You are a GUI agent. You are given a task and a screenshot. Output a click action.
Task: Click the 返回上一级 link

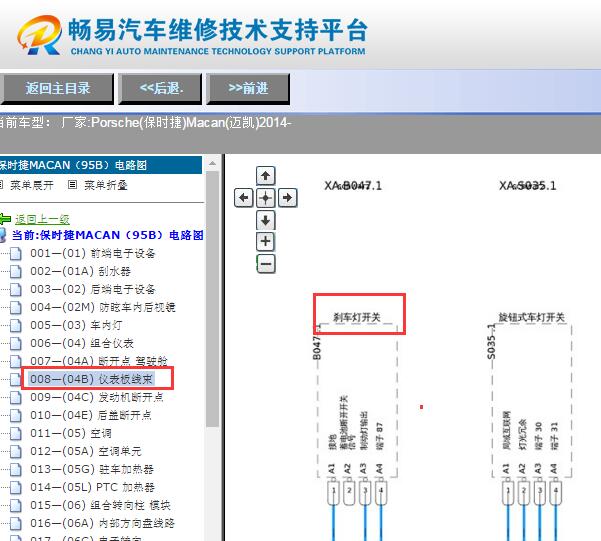point(42,219)
